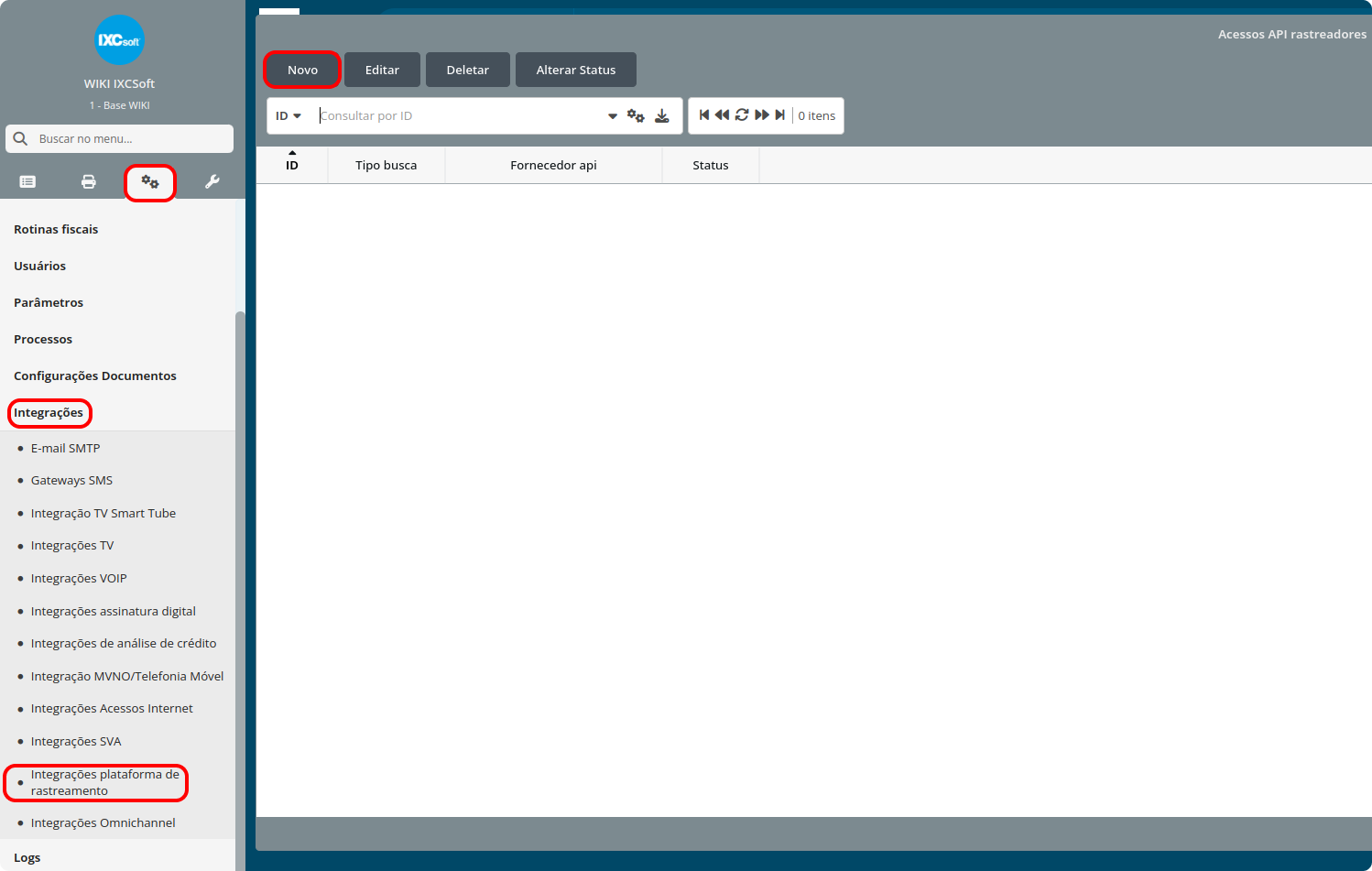The width and height of the screenshot is (1372, 871).
Task: Click the WIKI IXCSoft title
Action: [119, 84]
